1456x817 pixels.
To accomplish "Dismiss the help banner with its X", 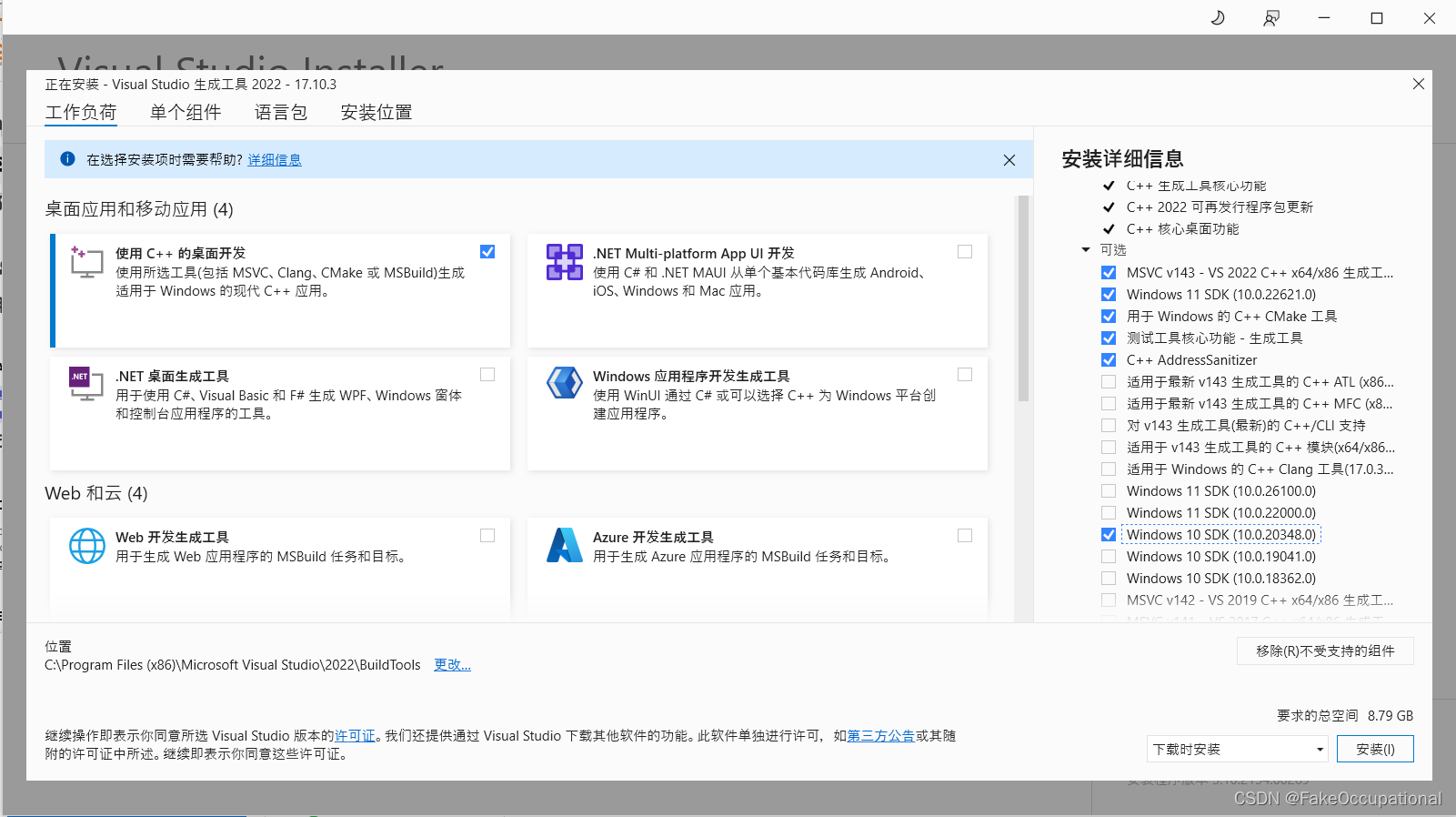I will point(1009,160).
